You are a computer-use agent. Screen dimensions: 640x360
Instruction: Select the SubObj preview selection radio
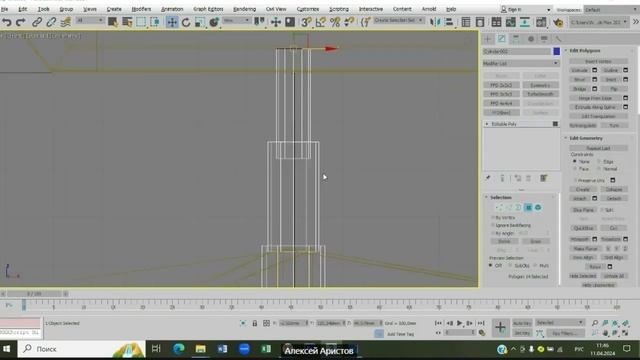(510, 266)
